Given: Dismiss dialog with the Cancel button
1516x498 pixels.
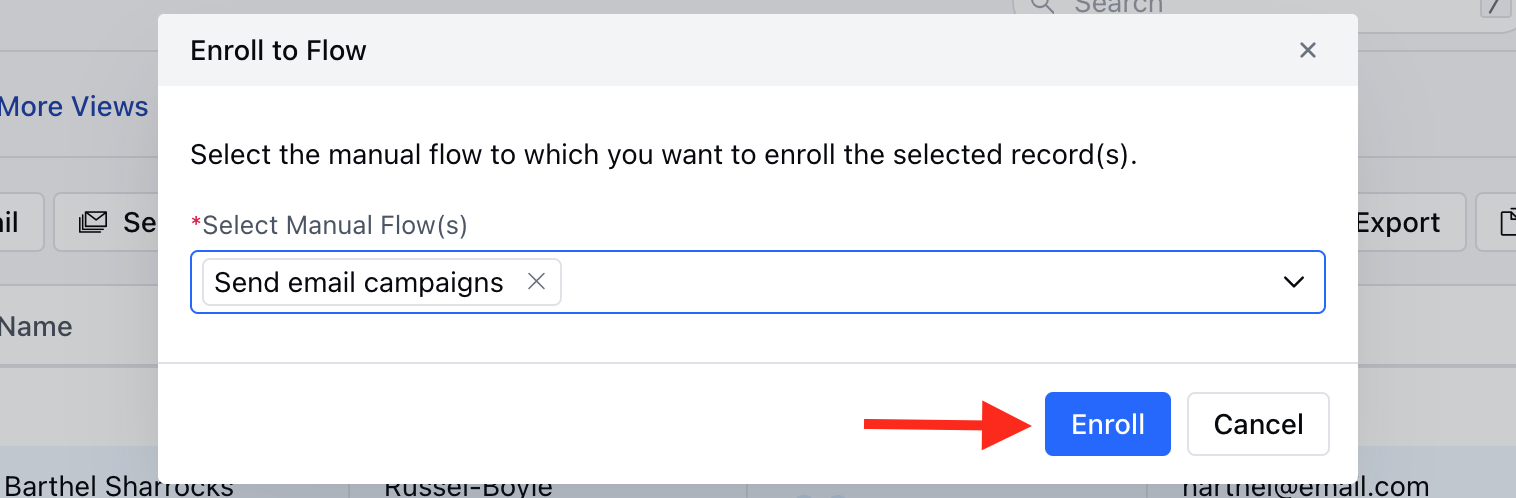Looking at the screenshot, I should (x=1258, y=424).
